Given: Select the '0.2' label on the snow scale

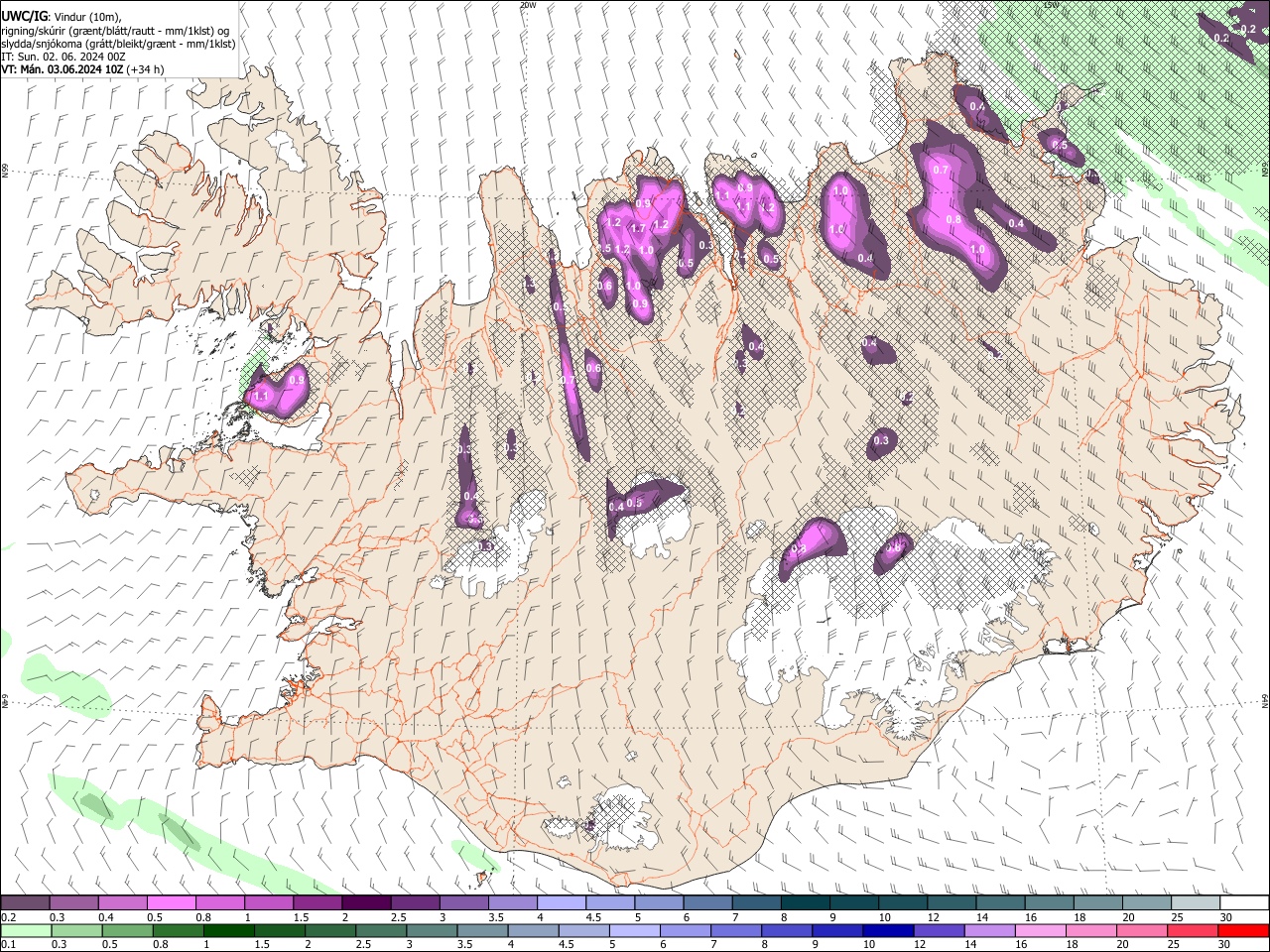Looking at the screenshot, I should pyautogui.click(x=7, y=917).
